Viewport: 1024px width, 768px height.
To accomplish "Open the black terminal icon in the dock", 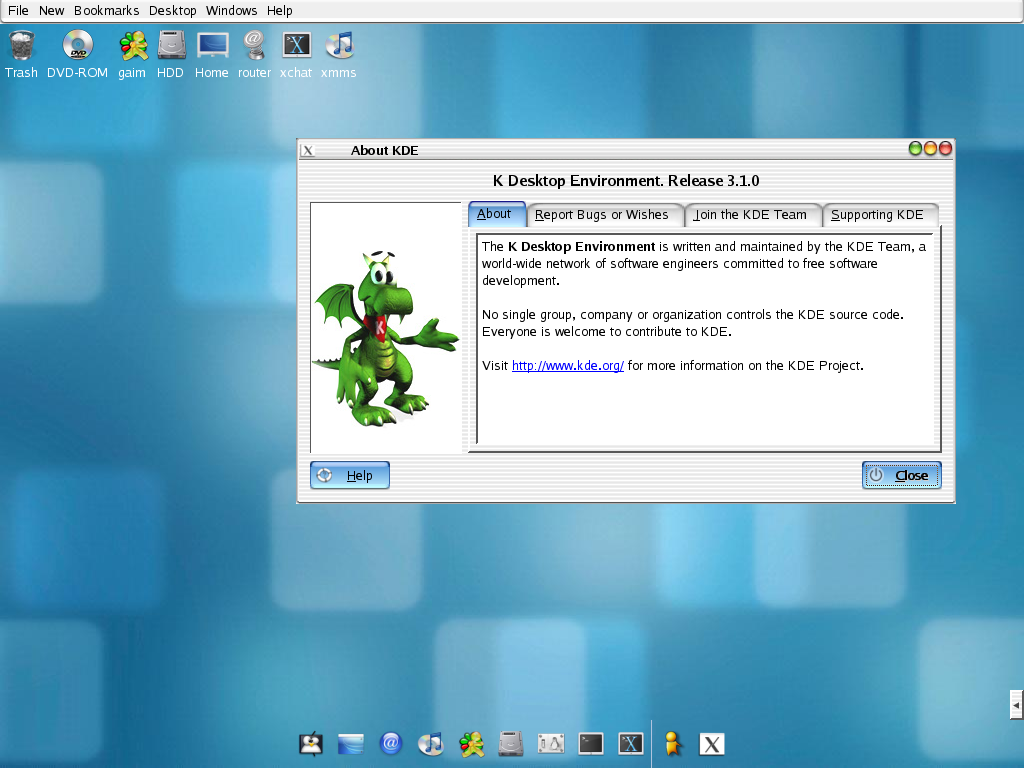I will point(590,743).
